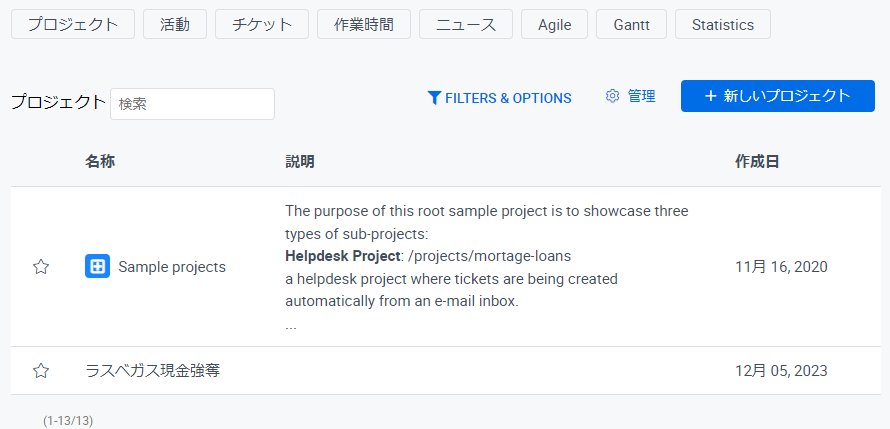Image resolution: width=890 pixels, height=429 pixels.
Task: Click the filter funnel icon
Action: point(434,98)
